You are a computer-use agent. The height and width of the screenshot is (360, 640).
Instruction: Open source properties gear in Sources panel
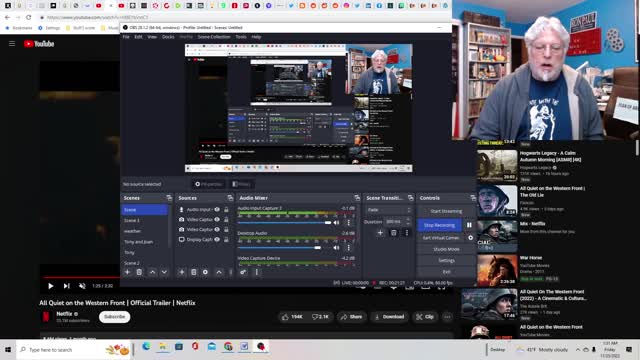click(x=205, y=272)
